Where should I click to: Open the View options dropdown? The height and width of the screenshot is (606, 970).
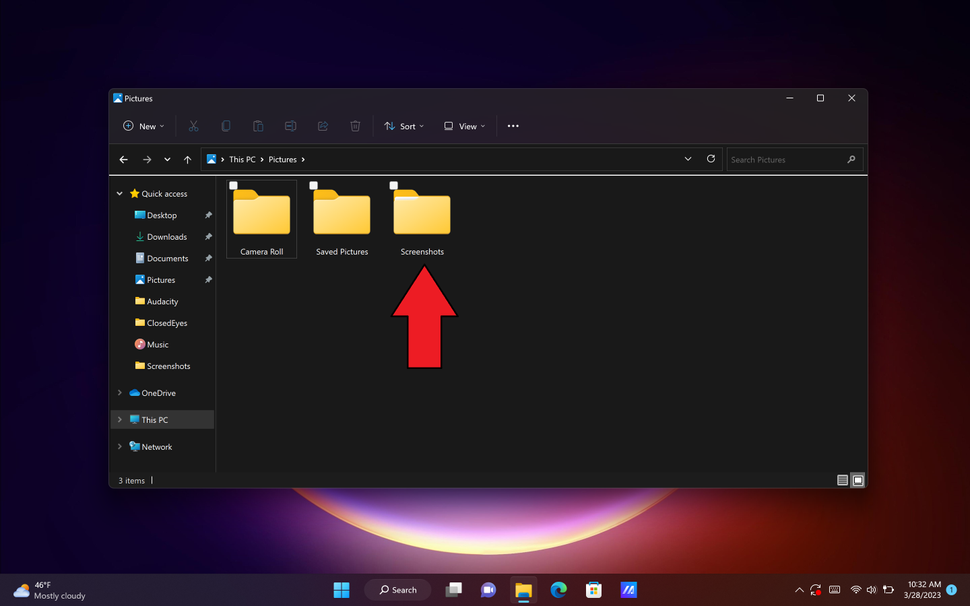click(464, 126)
